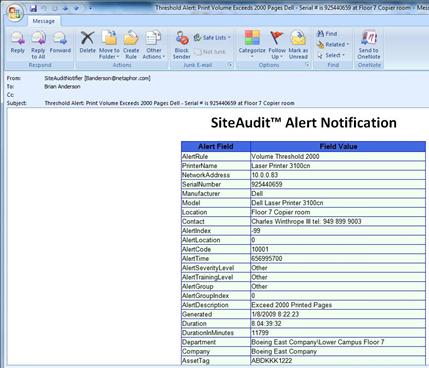Screen dimensions: 429x368
Task: Select the Not Junk button
Action: 210,52
